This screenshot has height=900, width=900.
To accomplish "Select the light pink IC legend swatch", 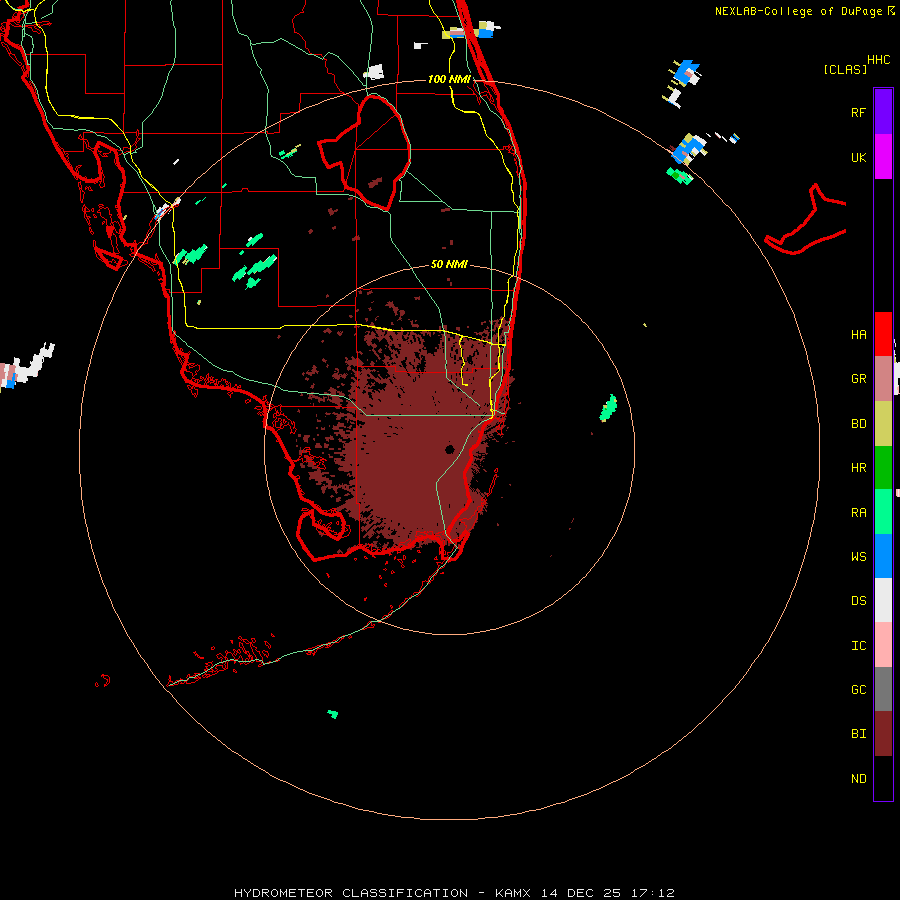I will coord(883,645).
